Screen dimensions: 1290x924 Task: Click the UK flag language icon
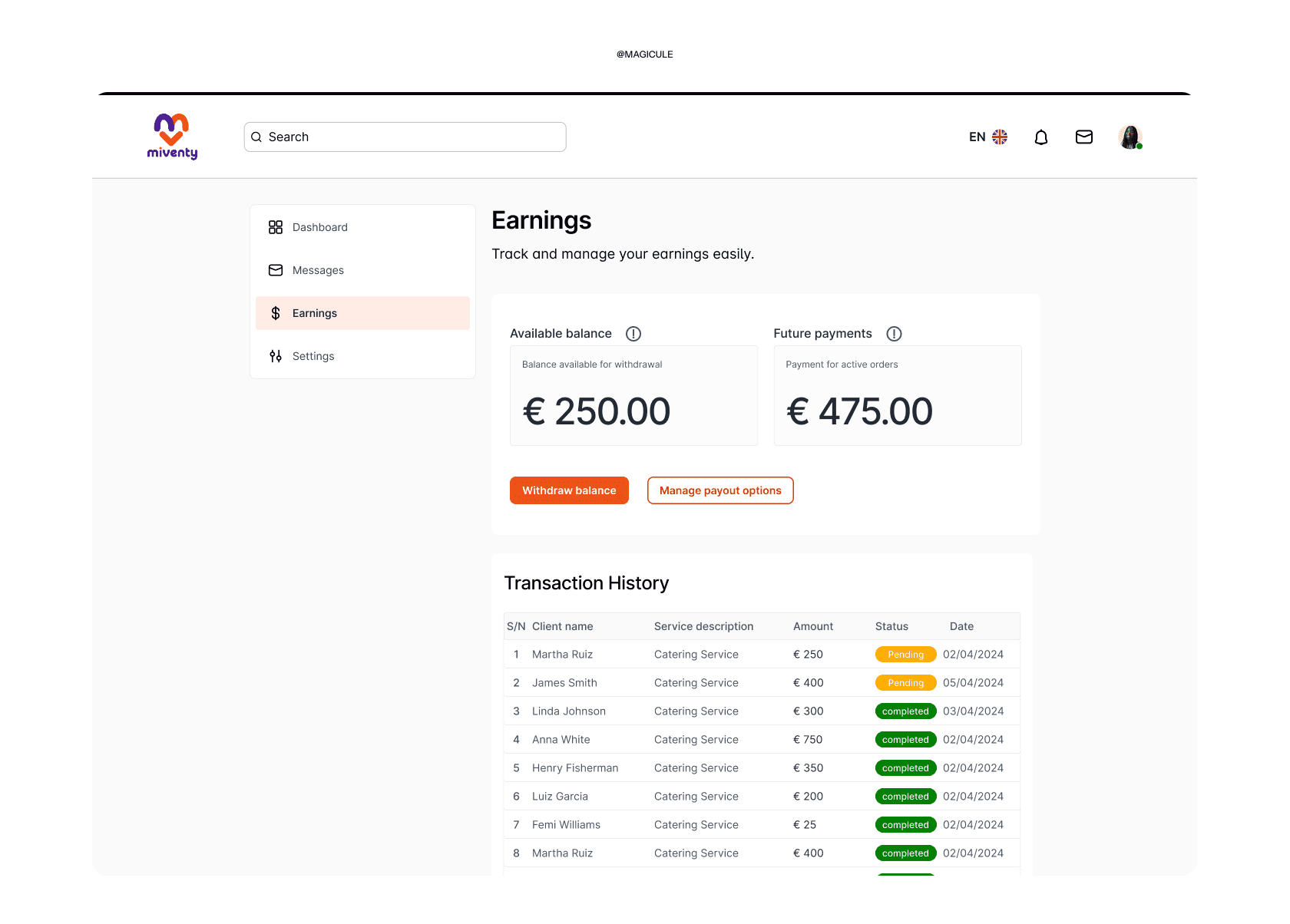[1000, 137]
